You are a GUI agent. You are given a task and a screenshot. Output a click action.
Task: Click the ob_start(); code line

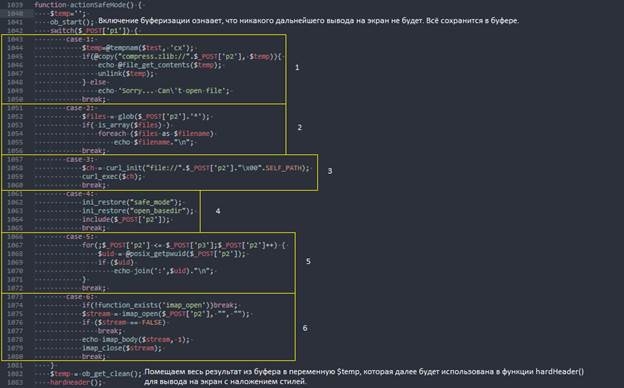coord(72,22)
